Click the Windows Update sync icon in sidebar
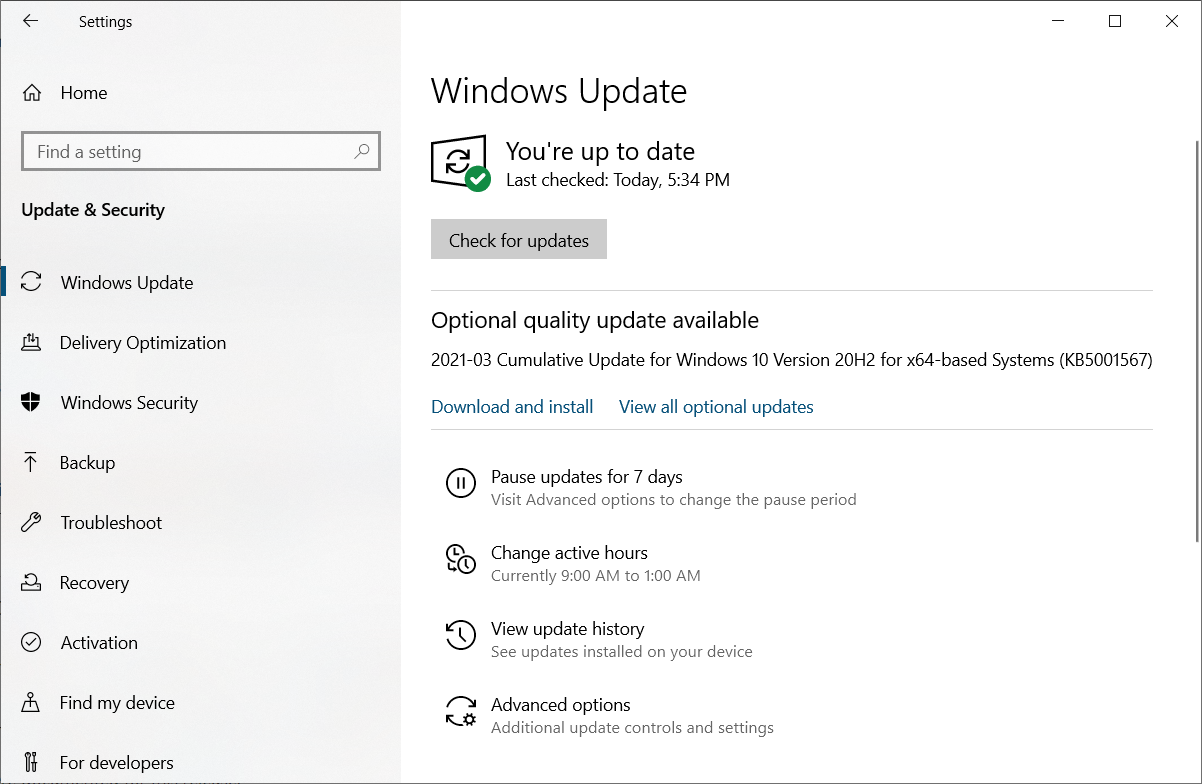 (x=31, y=282)
